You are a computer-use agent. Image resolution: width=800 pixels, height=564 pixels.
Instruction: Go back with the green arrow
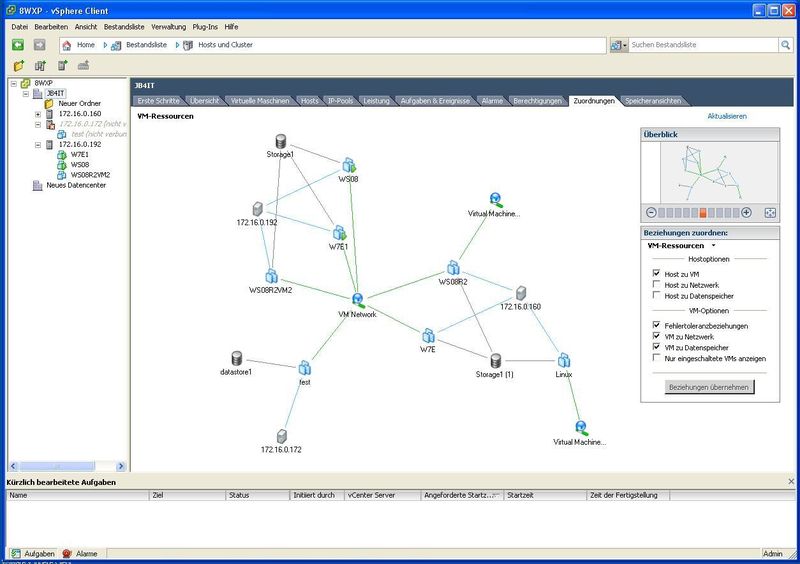18,45
